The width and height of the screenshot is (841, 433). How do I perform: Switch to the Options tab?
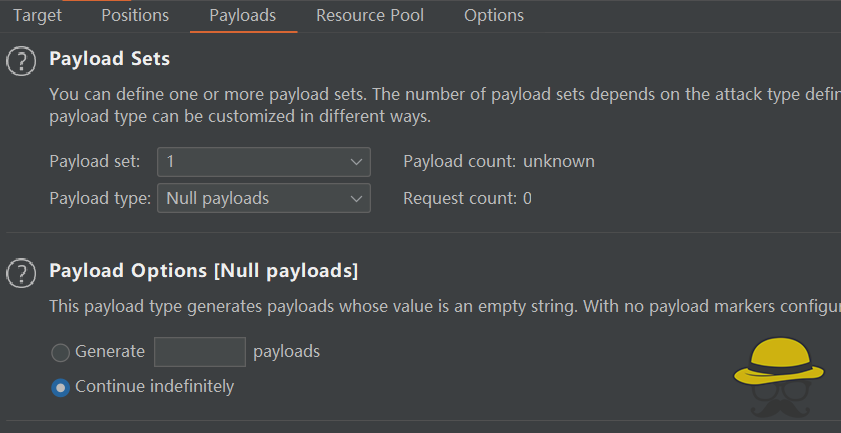[x=494, y=16]
